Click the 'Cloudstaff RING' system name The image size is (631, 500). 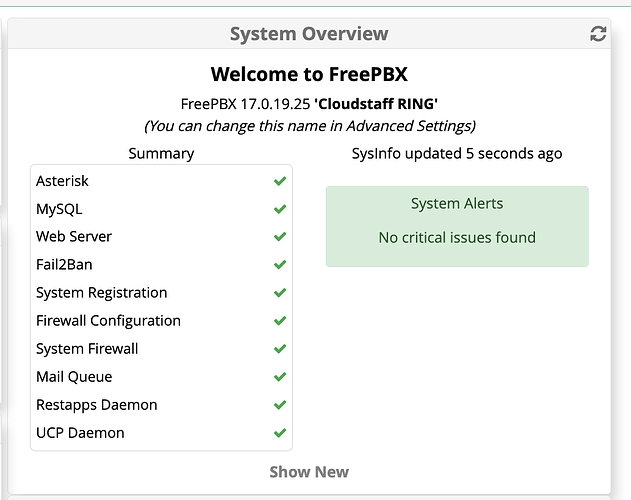click(x=376, y=104)
